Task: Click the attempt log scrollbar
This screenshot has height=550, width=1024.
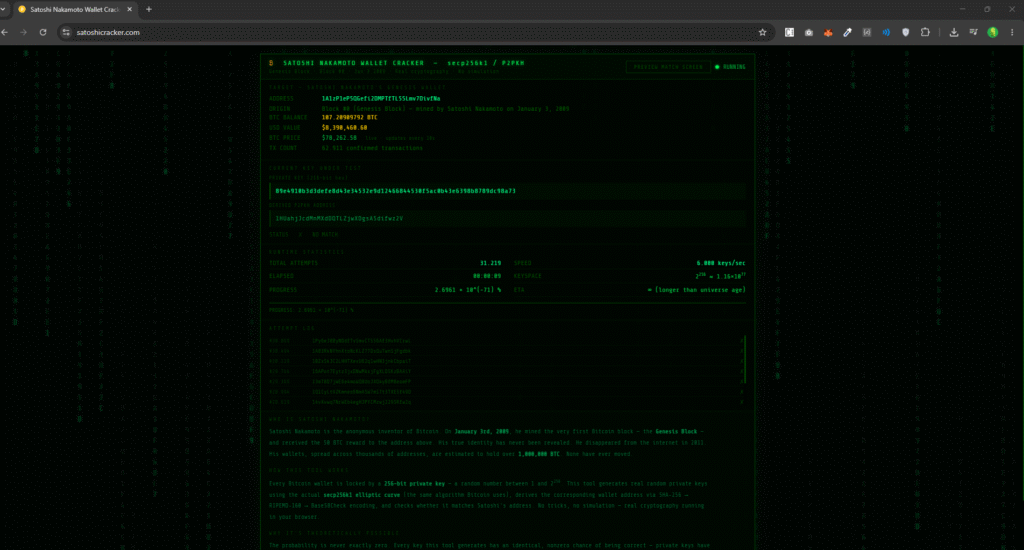Action: [744, 361]
